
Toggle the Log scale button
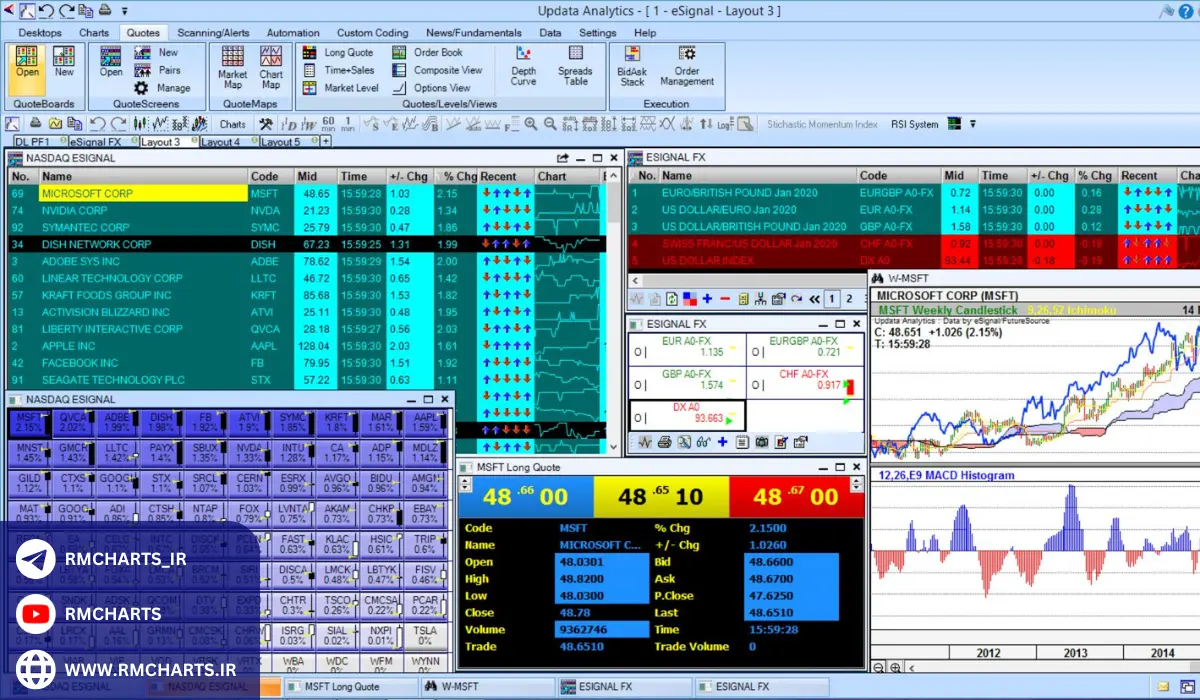(725, 125)
